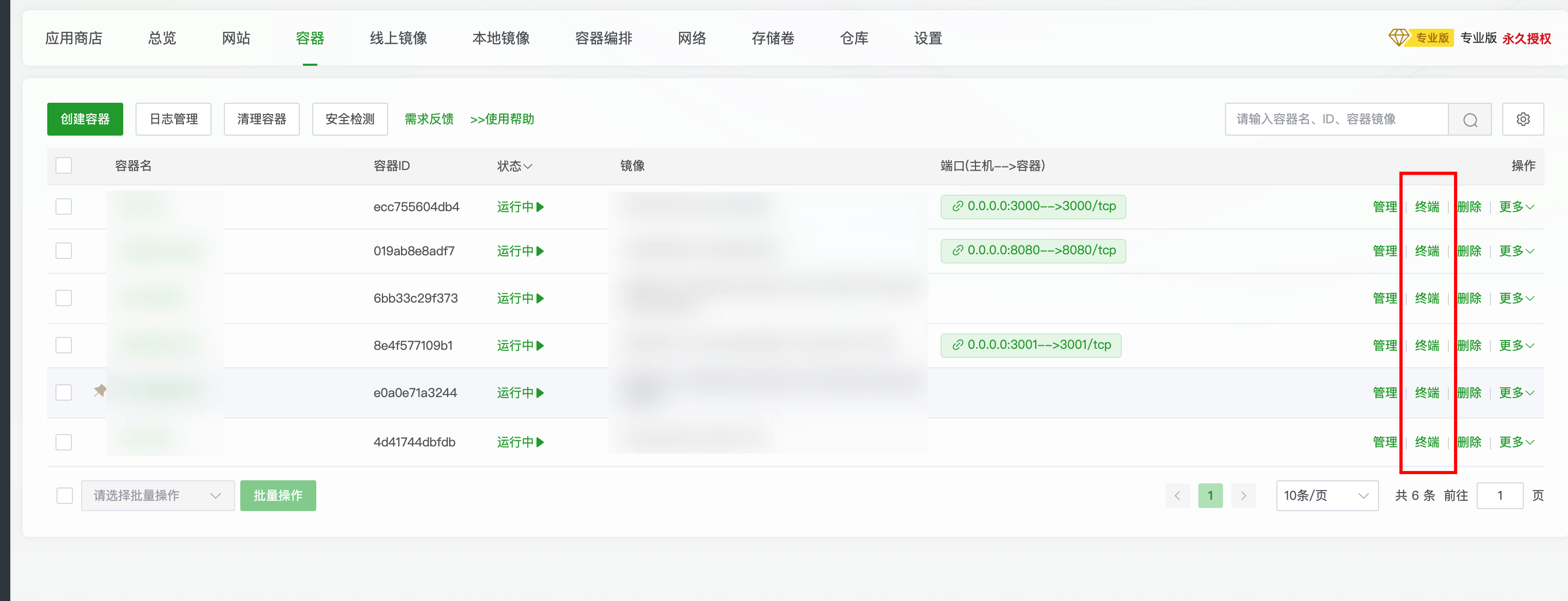Image resolution: width=1568 pixels, height=601 pixels.
Task: Switch to the 应用商店 tab
Action: pos(73,39)
